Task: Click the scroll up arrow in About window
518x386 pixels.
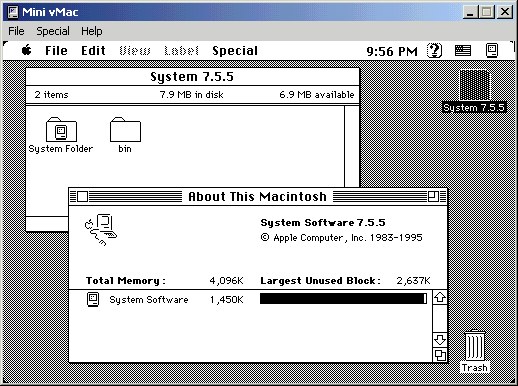Action: 440,297
